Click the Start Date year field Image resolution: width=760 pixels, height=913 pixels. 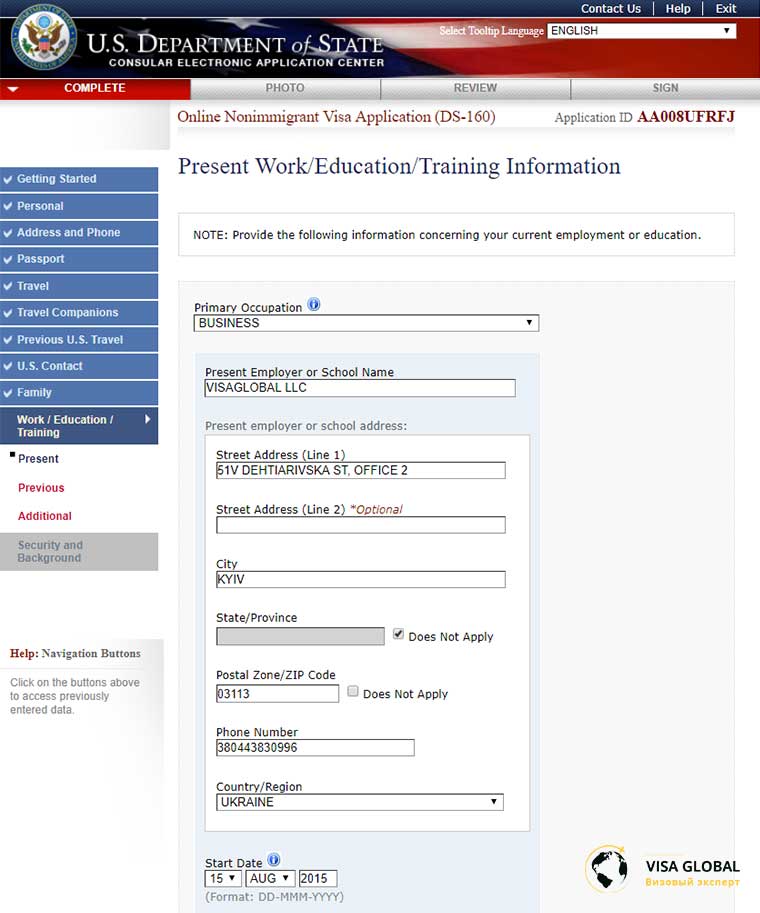pos(318,878)
